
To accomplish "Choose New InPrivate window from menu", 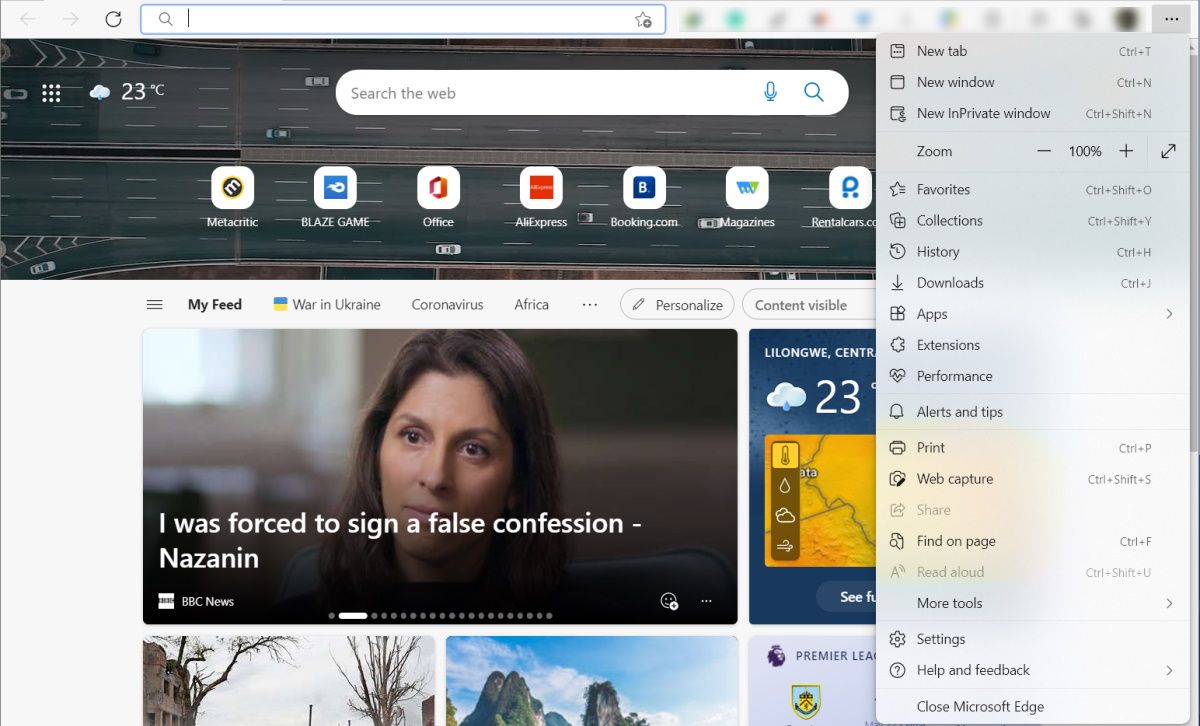I will click(983, 113).
